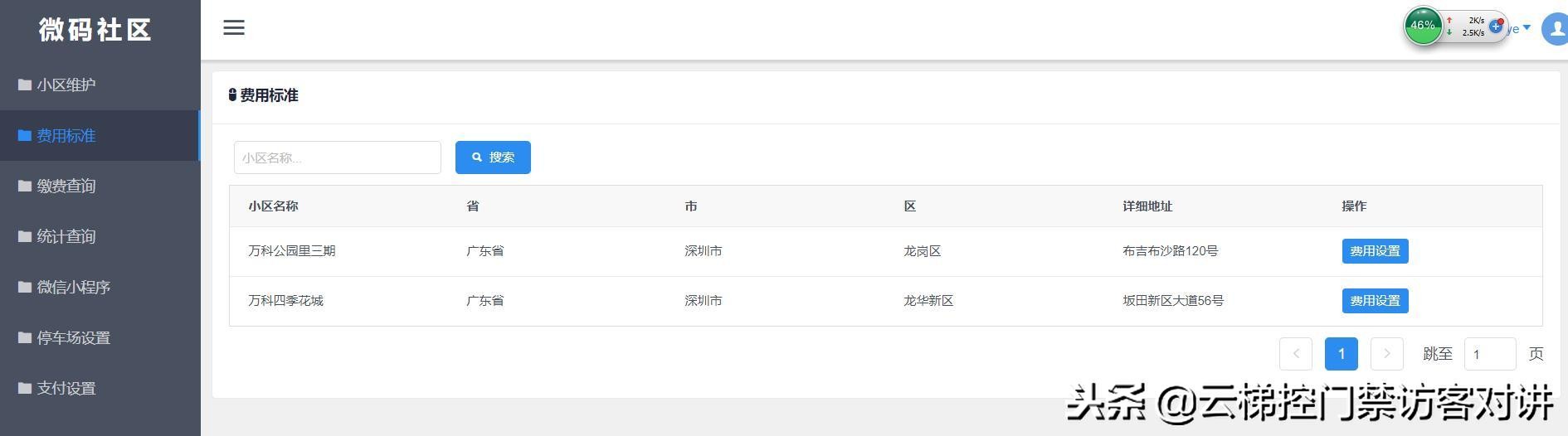Open the user account dropdown arrow

(x=1527, y=28)
